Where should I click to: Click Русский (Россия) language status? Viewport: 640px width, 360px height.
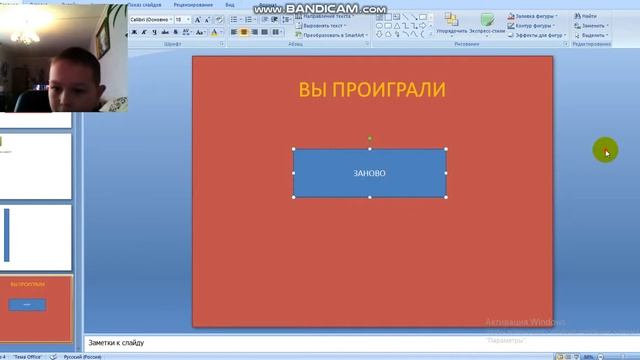(x=82, y=357)
